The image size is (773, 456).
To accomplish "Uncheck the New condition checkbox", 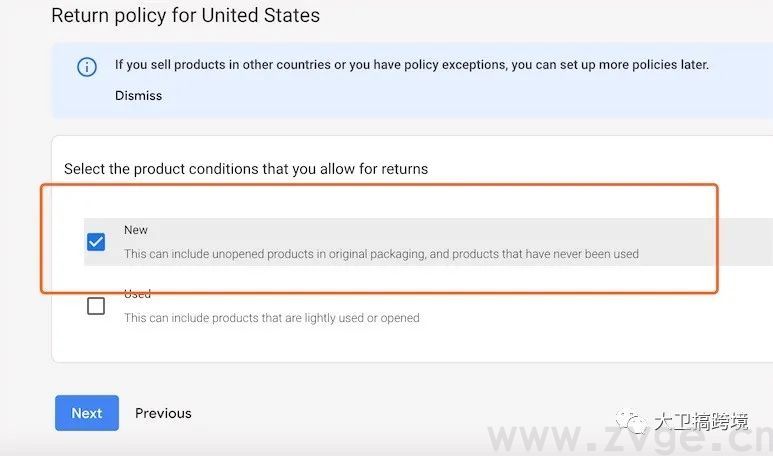I will [96, 242].
